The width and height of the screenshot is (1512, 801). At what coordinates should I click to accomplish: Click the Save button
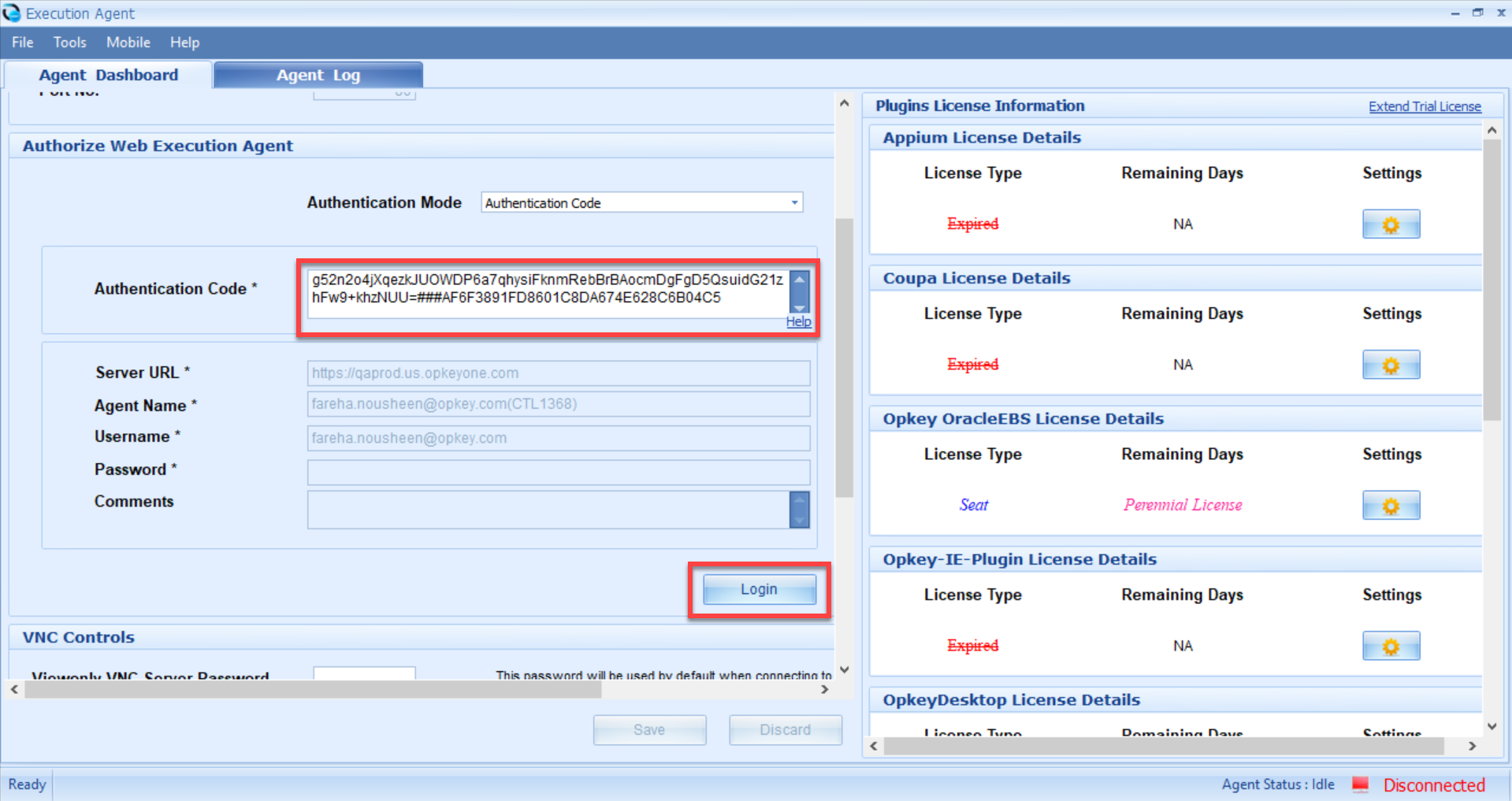pos(649,730)
